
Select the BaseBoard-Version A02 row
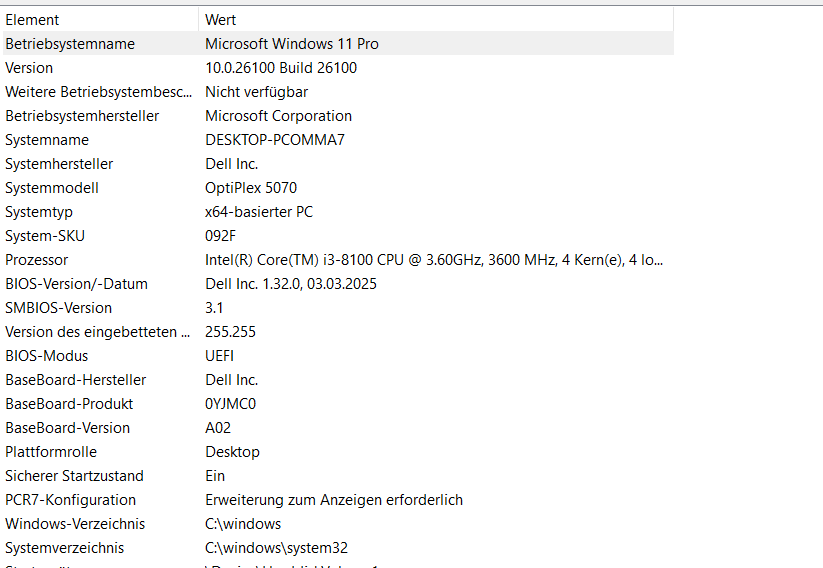67,428
